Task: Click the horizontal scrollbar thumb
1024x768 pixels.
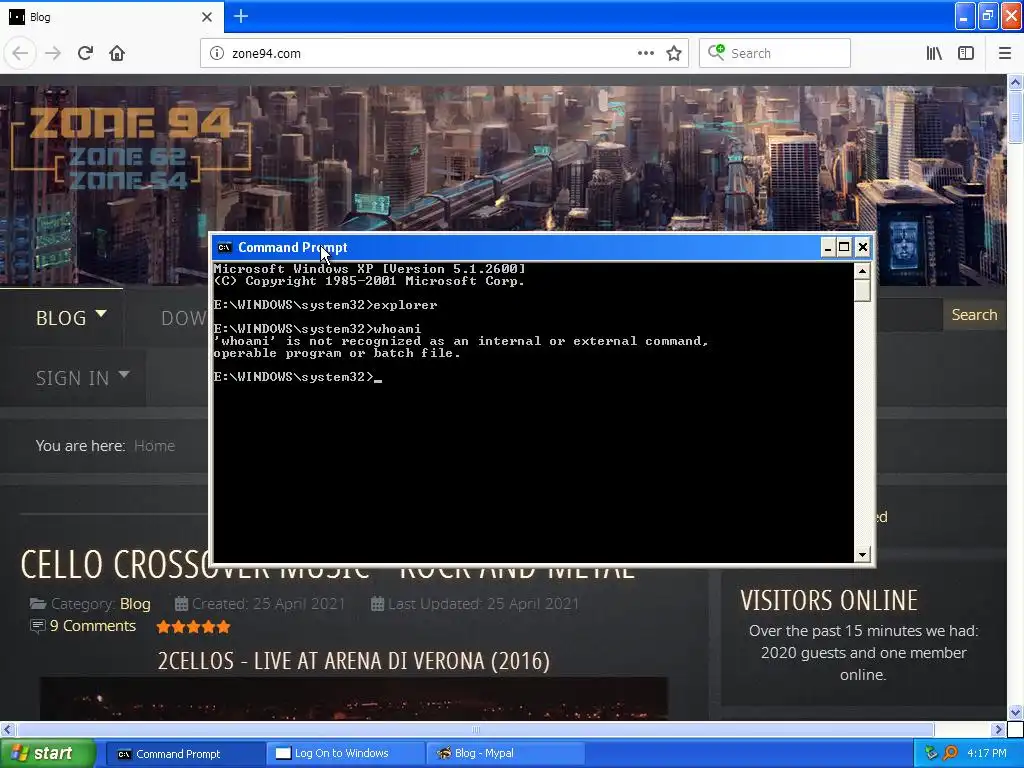Action: tap(475, 729)
